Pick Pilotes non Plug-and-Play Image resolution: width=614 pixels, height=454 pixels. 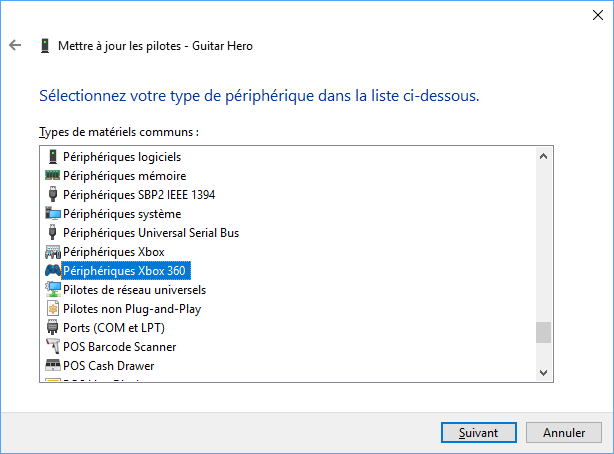132,309
